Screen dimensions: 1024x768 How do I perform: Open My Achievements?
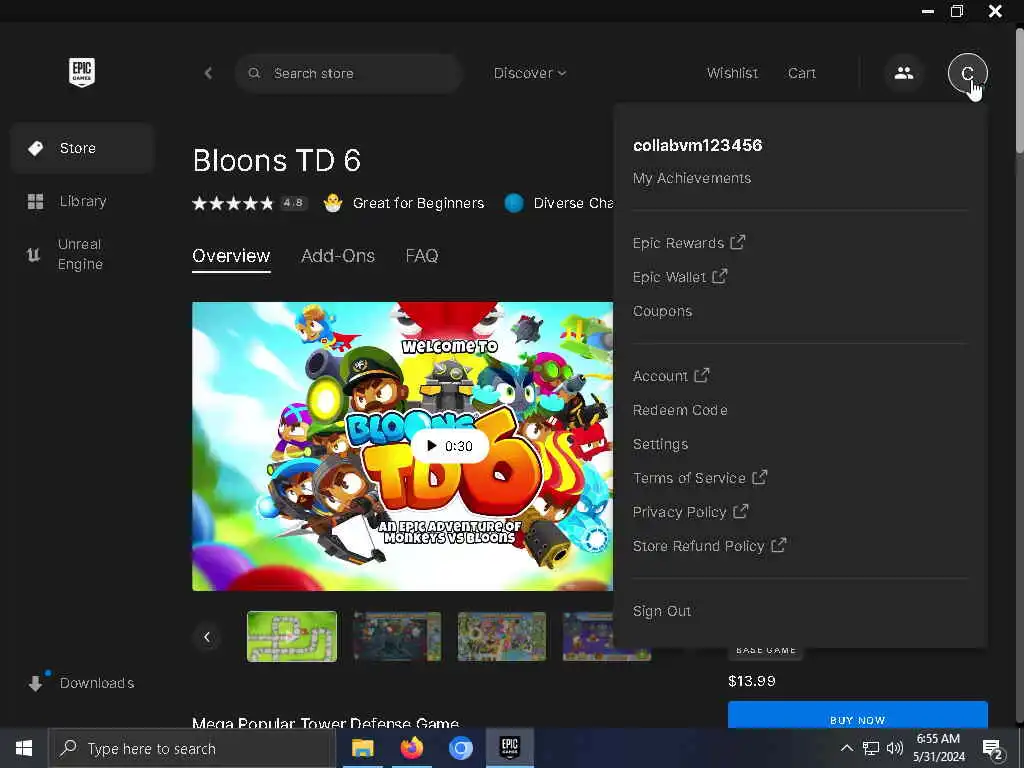[x=692, y=178]
